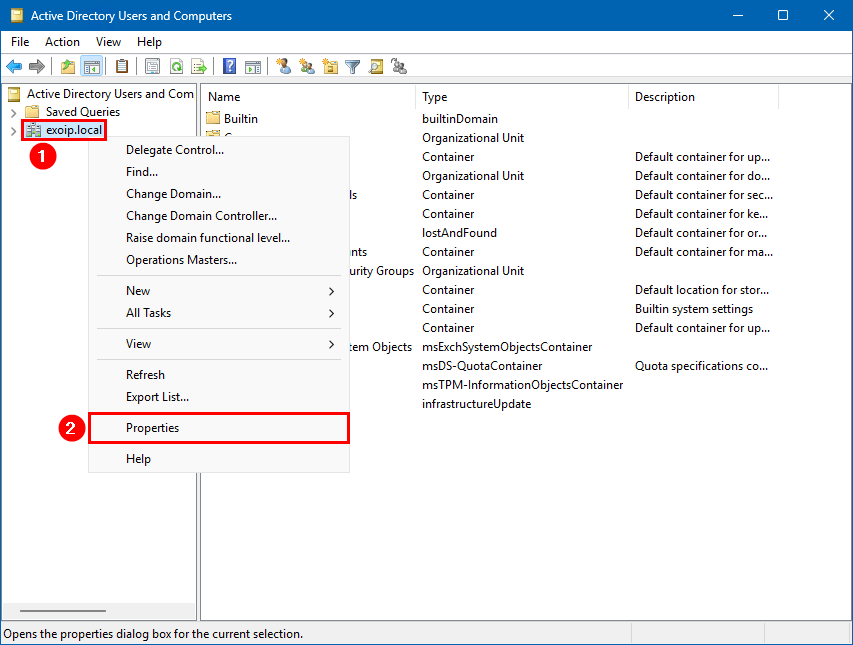Open the New submenu arrow

pos(331,292)
